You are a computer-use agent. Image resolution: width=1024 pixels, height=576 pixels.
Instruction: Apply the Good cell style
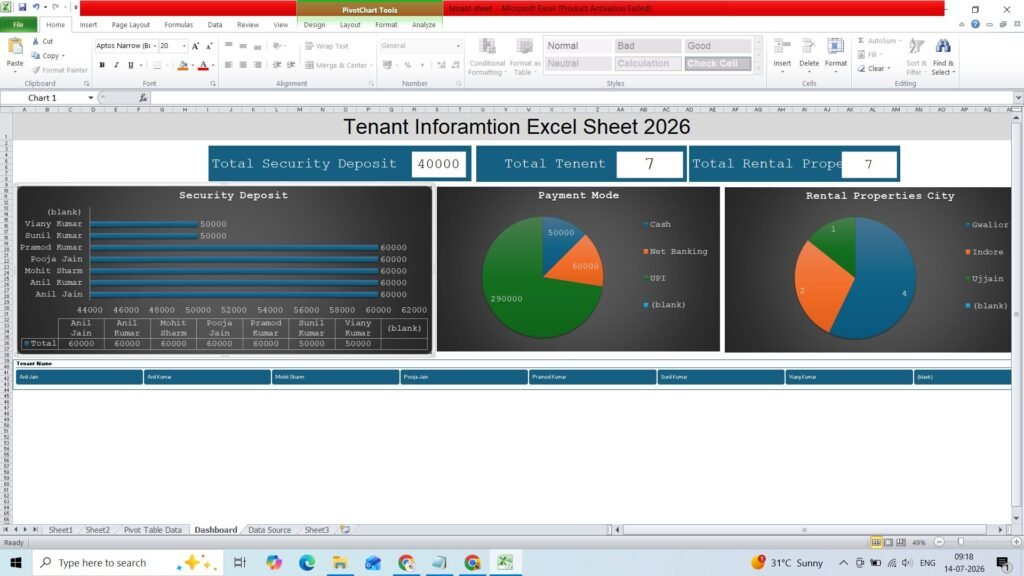[x=717, y=46]
